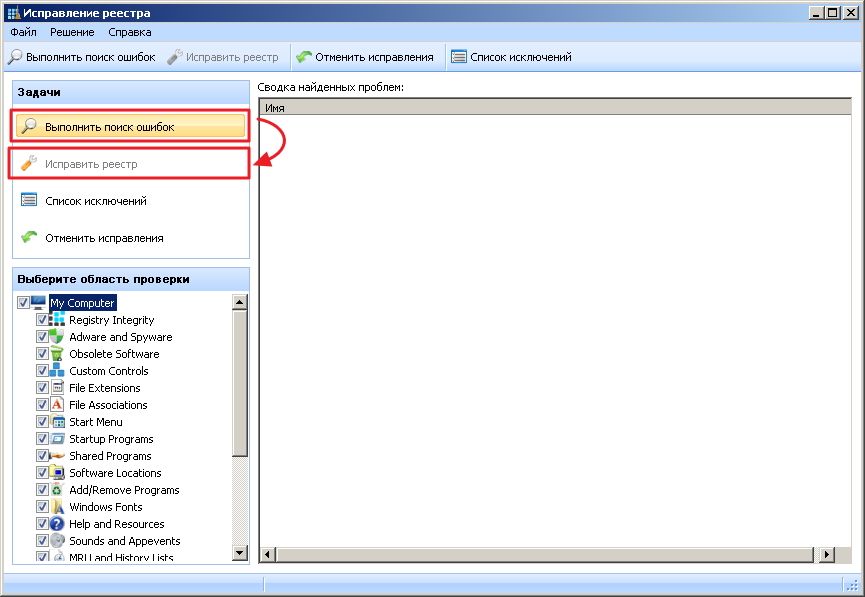
Task: Click the green arrow icon in the Задачи panel
Action: [x=29, y=237]
